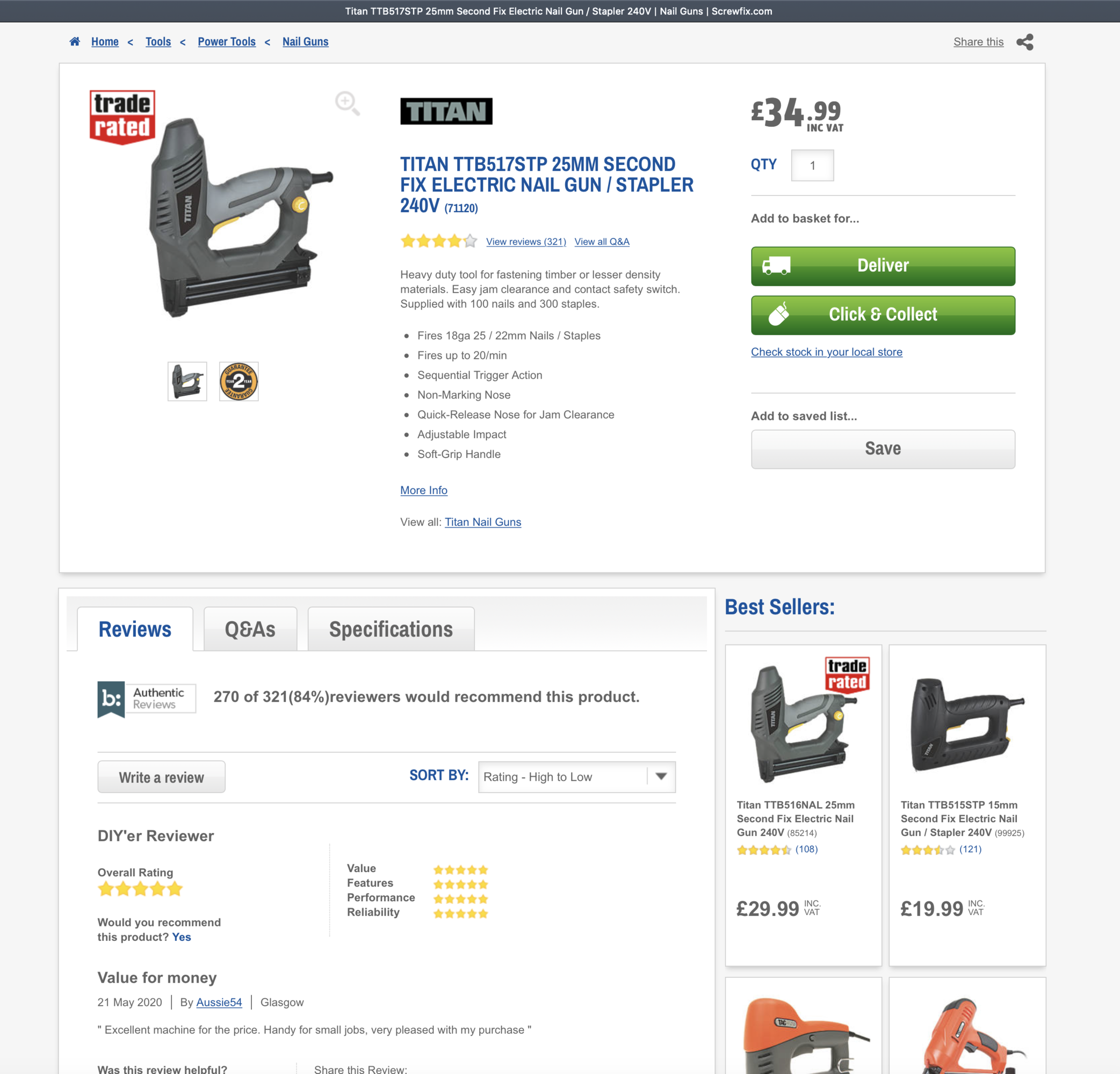
Task: Click the product star rating beside View reviews
Action: [439, 241]
